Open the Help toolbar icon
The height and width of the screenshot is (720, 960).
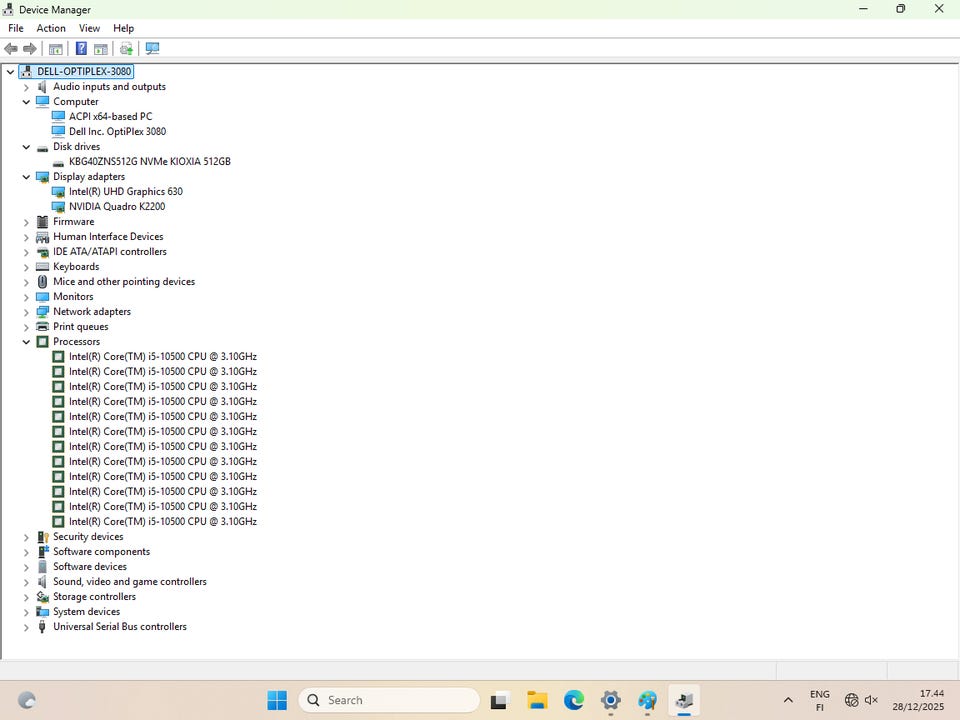(x=81, y=48)
